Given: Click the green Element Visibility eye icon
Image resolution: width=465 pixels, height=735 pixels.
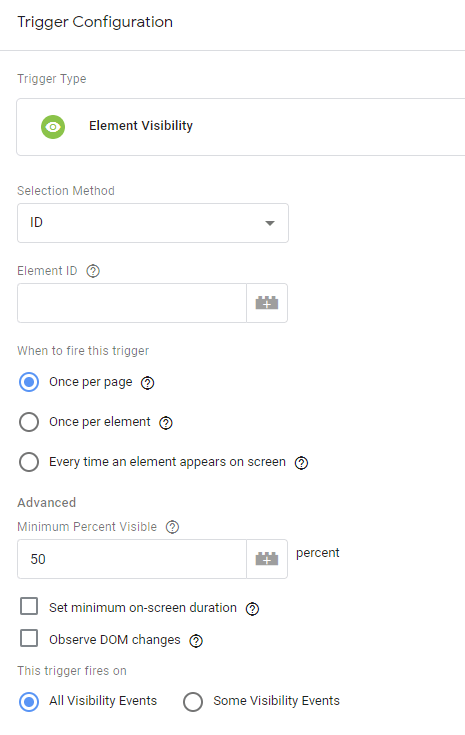Looking at the screenshot, I should tap(53, 127).
